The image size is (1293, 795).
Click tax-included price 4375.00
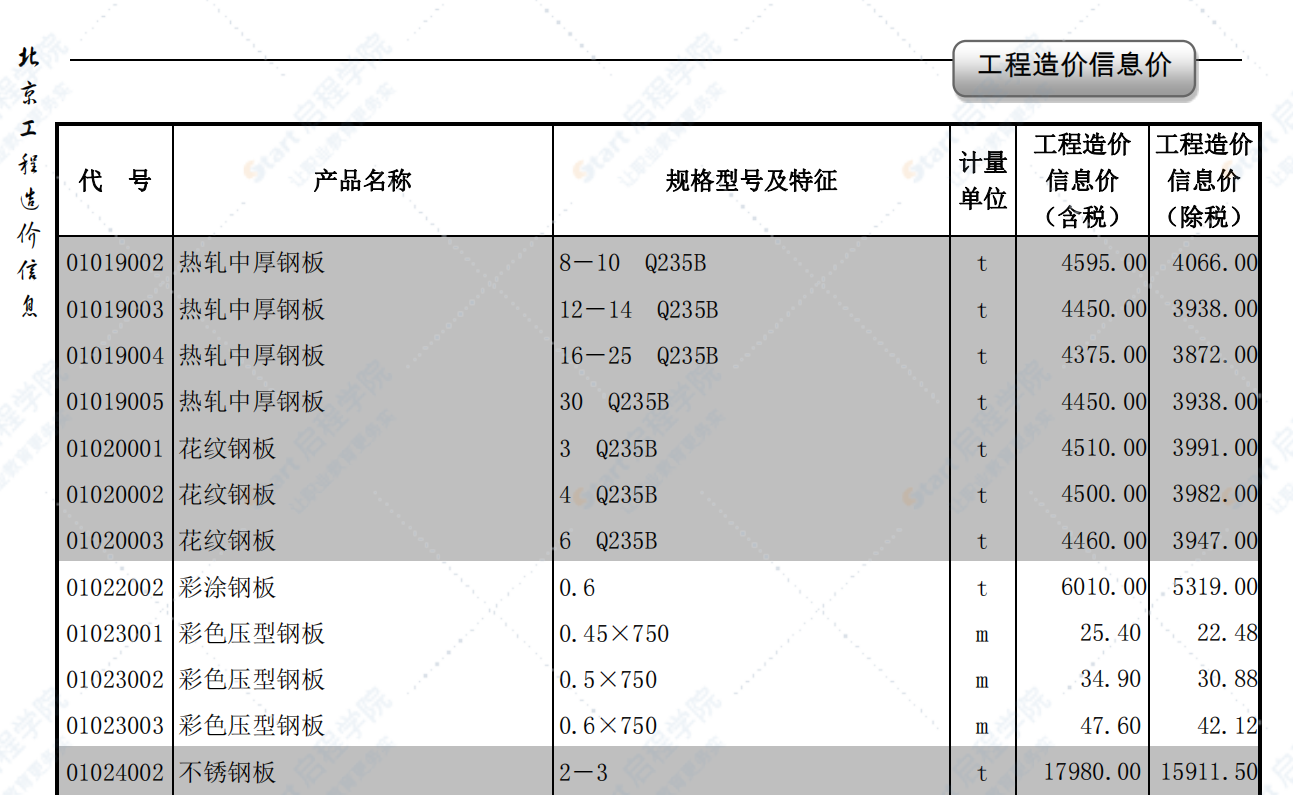point(1104,356)
